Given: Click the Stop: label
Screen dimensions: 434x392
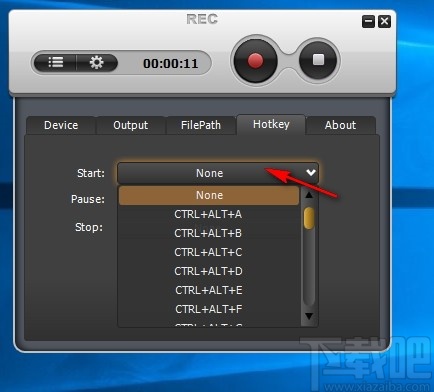Looking at the screenshot, I should click(89, 227).
